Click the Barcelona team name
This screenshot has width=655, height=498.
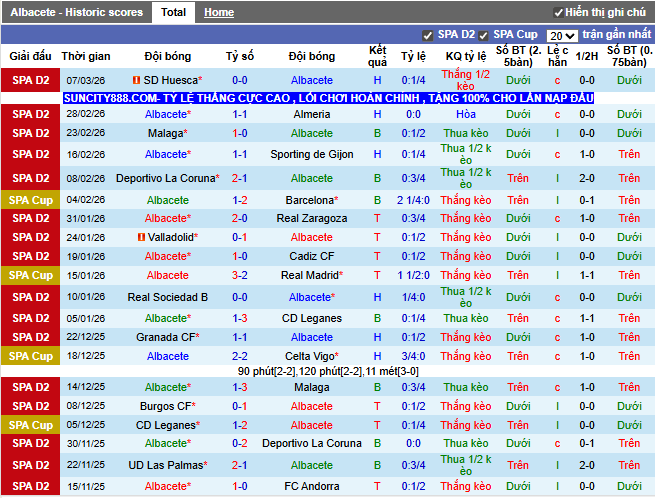[x=310, y=200]
